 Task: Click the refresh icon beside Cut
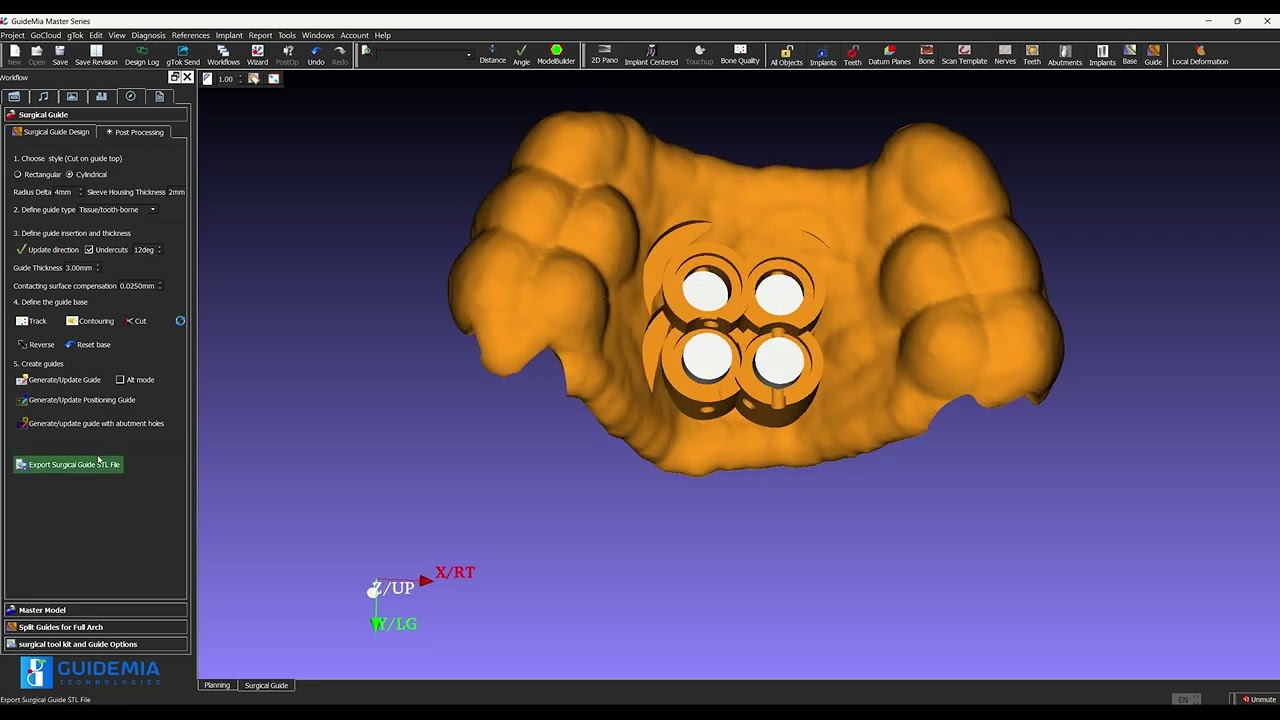180,321
